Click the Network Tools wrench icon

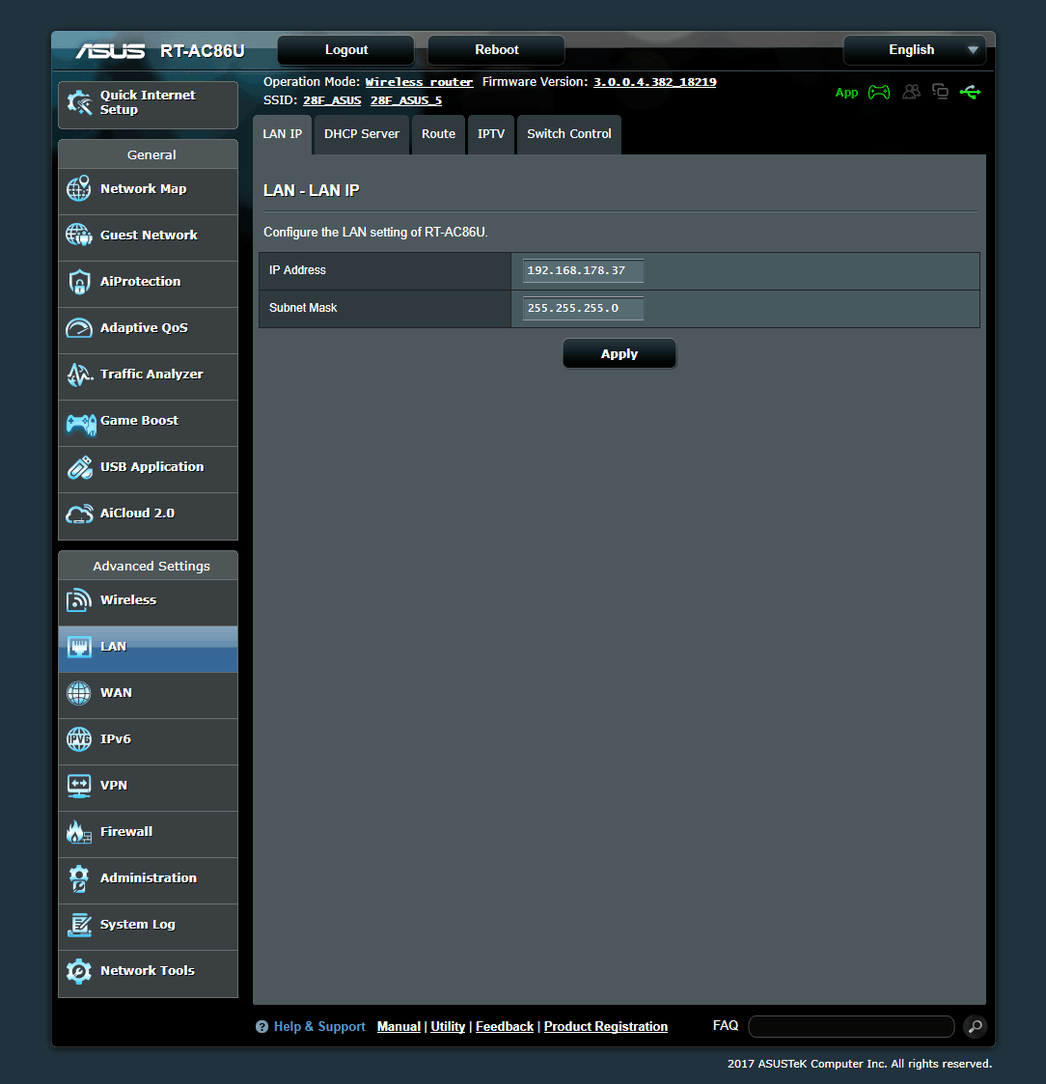click(79, 971)
